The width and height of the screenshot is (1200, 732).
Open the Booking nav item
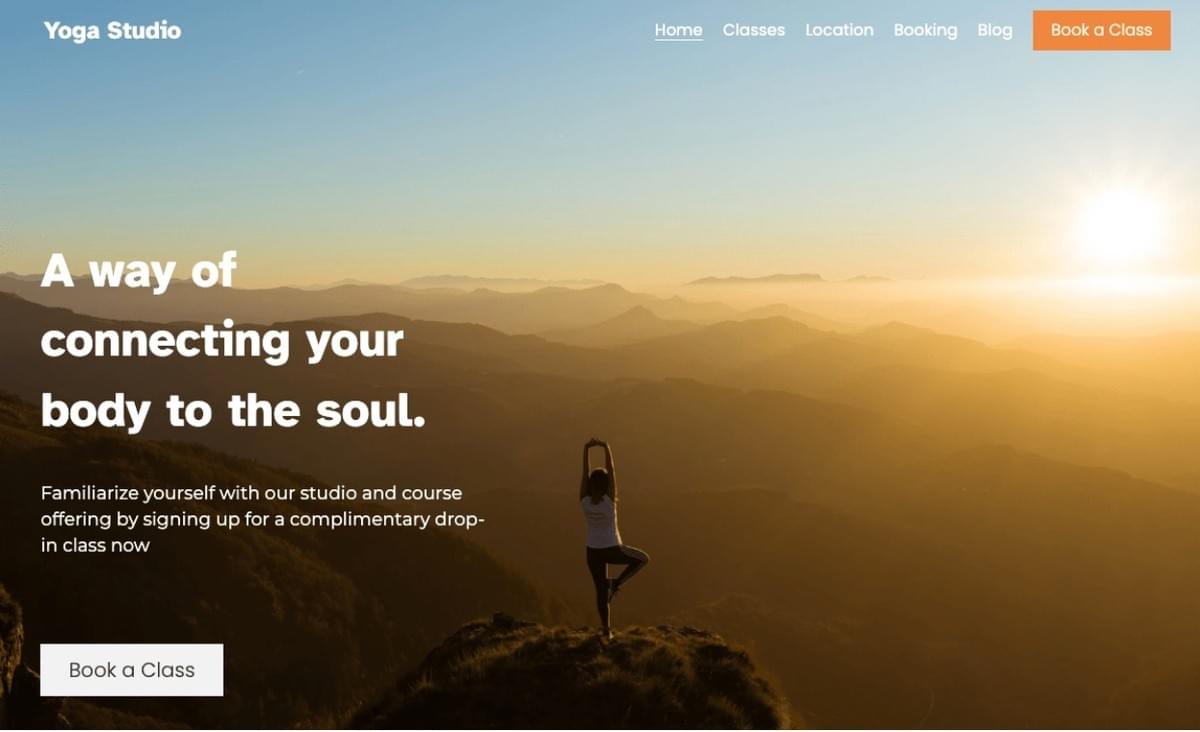[925, 30]
